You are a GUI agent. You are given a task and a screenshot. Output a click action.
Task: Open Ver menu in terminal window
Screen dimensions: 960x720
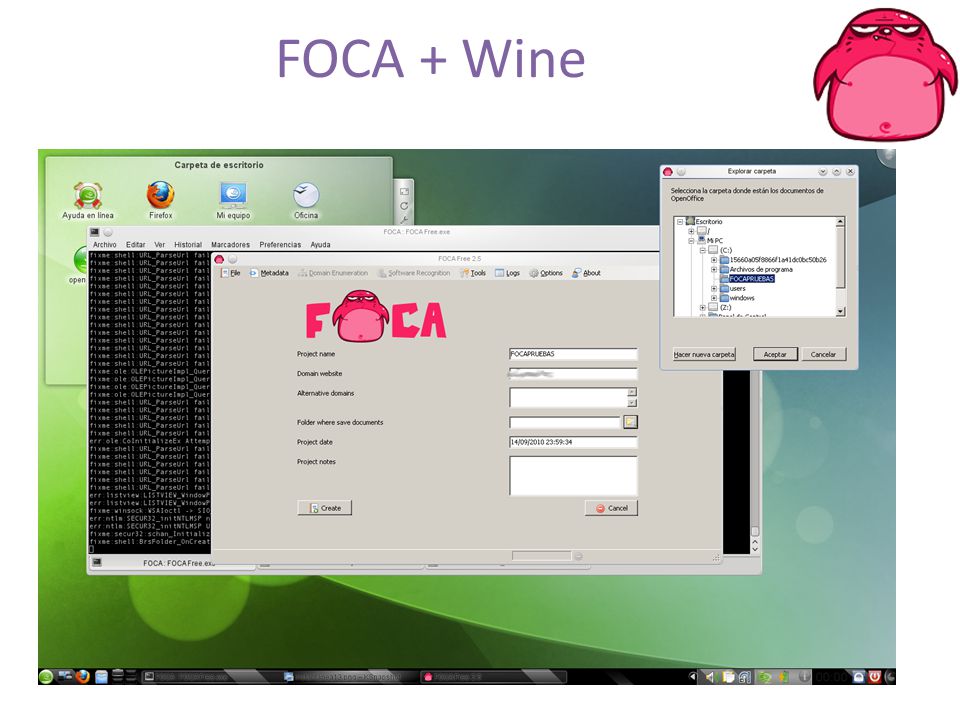click(x=160, y=244)
